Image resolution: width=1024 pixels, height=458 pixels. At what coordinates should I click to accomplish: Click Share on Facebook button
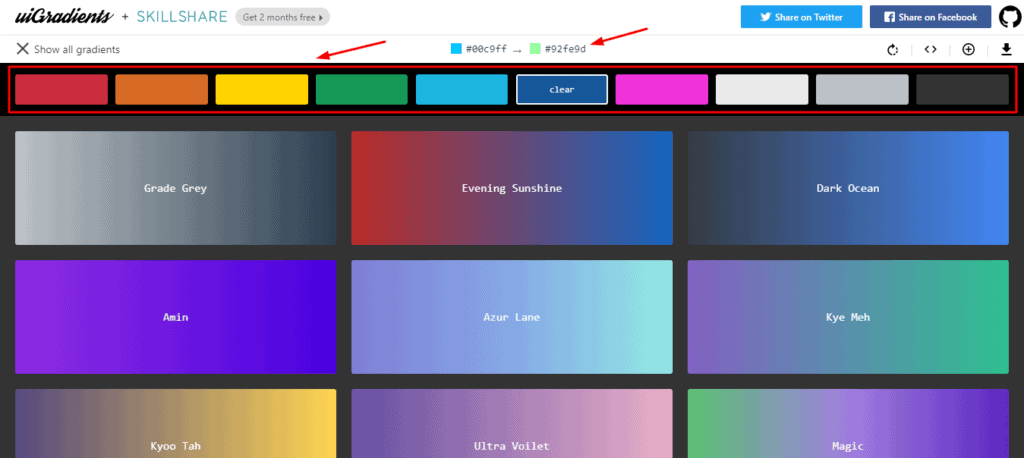[x=931, y=17]
